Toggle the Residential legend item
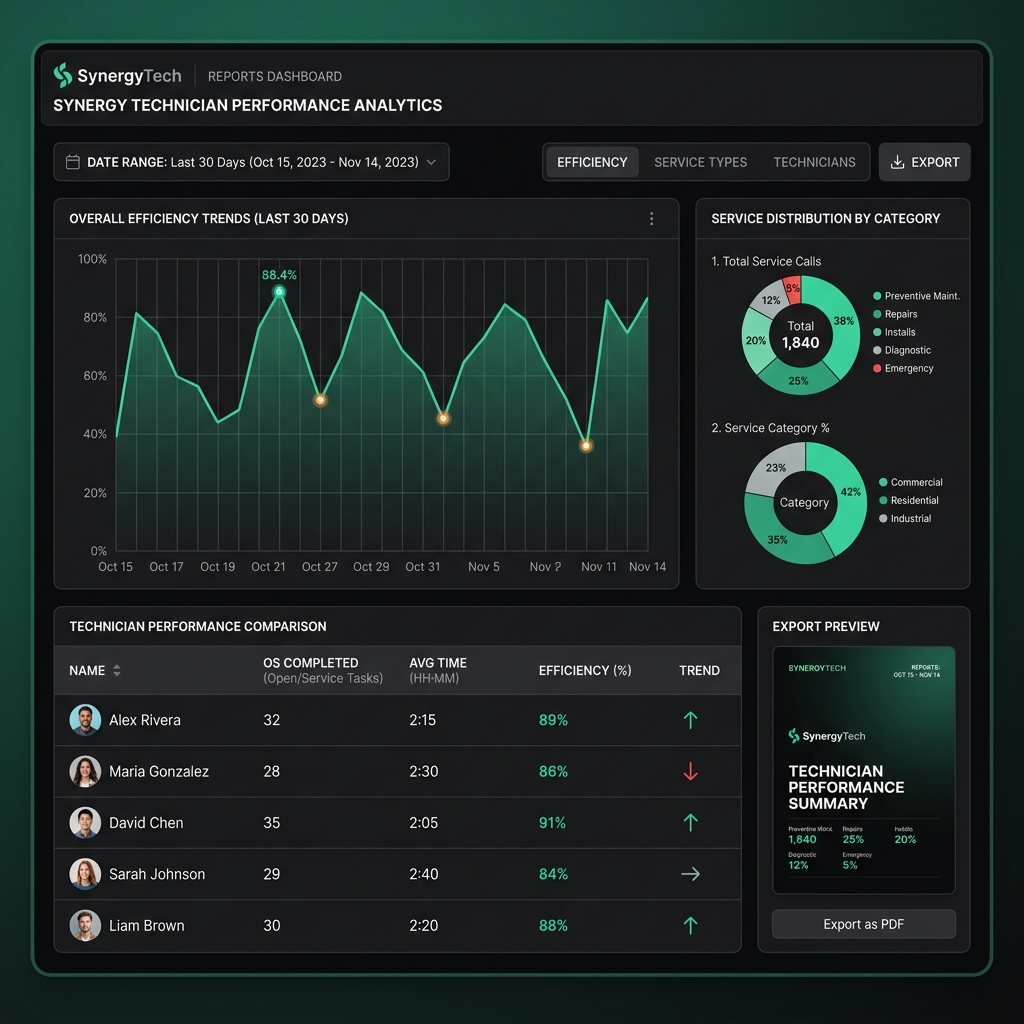The image size is (1024, 1024). (908, 500)
